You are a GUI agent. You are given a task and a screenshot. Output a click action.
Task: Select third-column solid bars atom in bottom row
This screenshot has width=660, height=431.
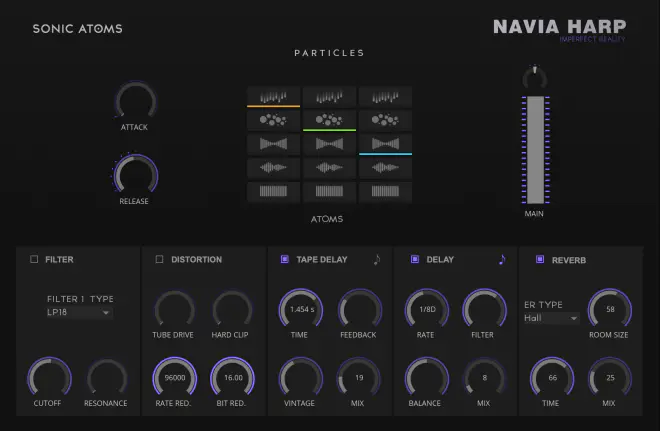click(385, 192)
